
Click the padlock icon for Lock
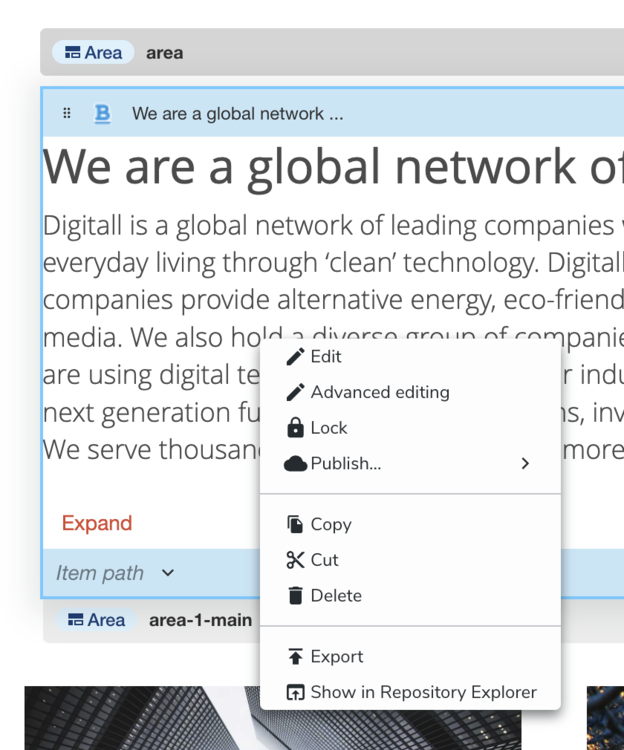295,428
